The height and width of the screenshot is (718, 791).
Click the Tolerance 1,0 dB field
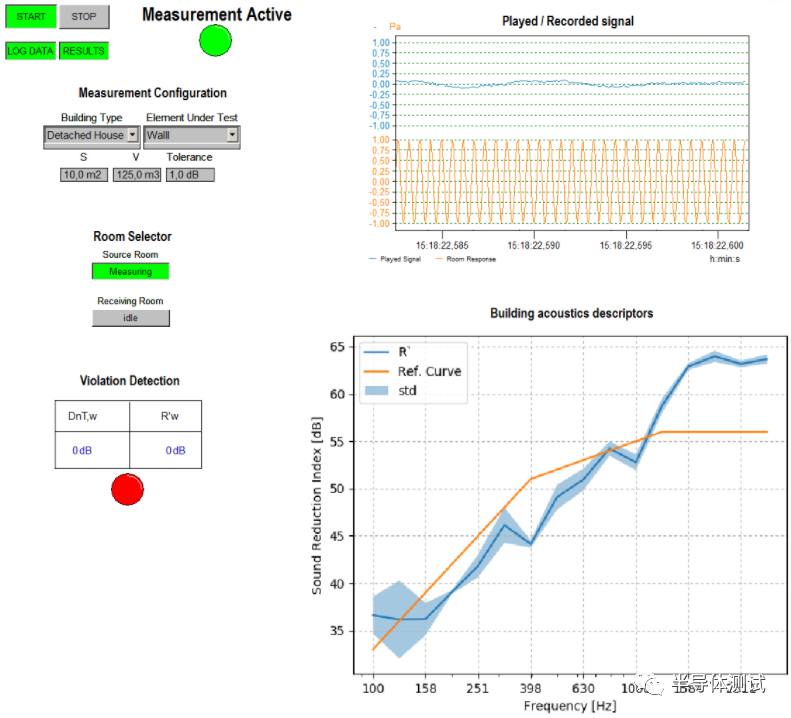coord(189,175)
